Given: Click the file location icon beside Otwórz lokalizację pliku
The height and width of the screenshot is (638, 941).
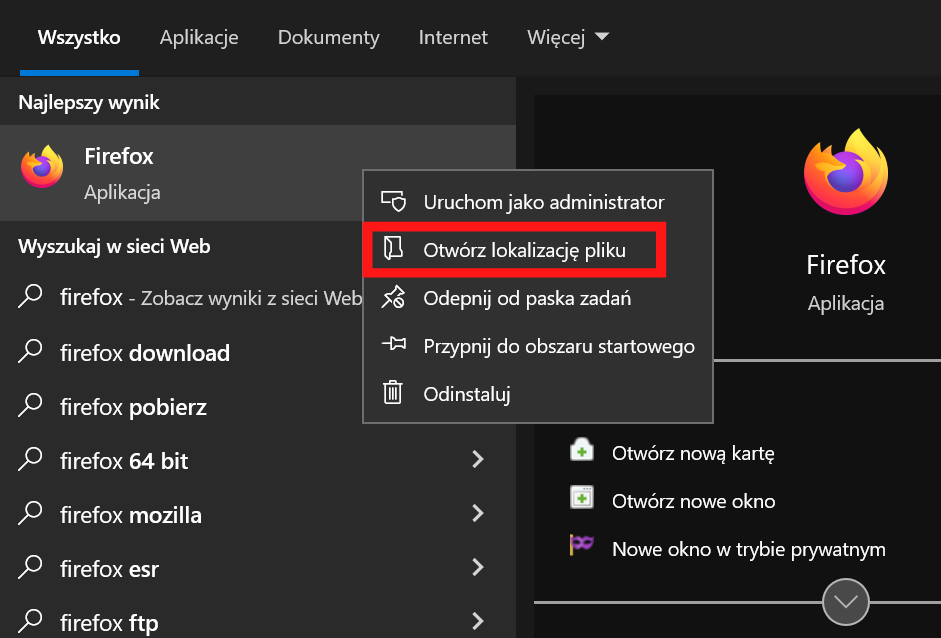Looking at the screenshot, I should [x=393, y=248].
